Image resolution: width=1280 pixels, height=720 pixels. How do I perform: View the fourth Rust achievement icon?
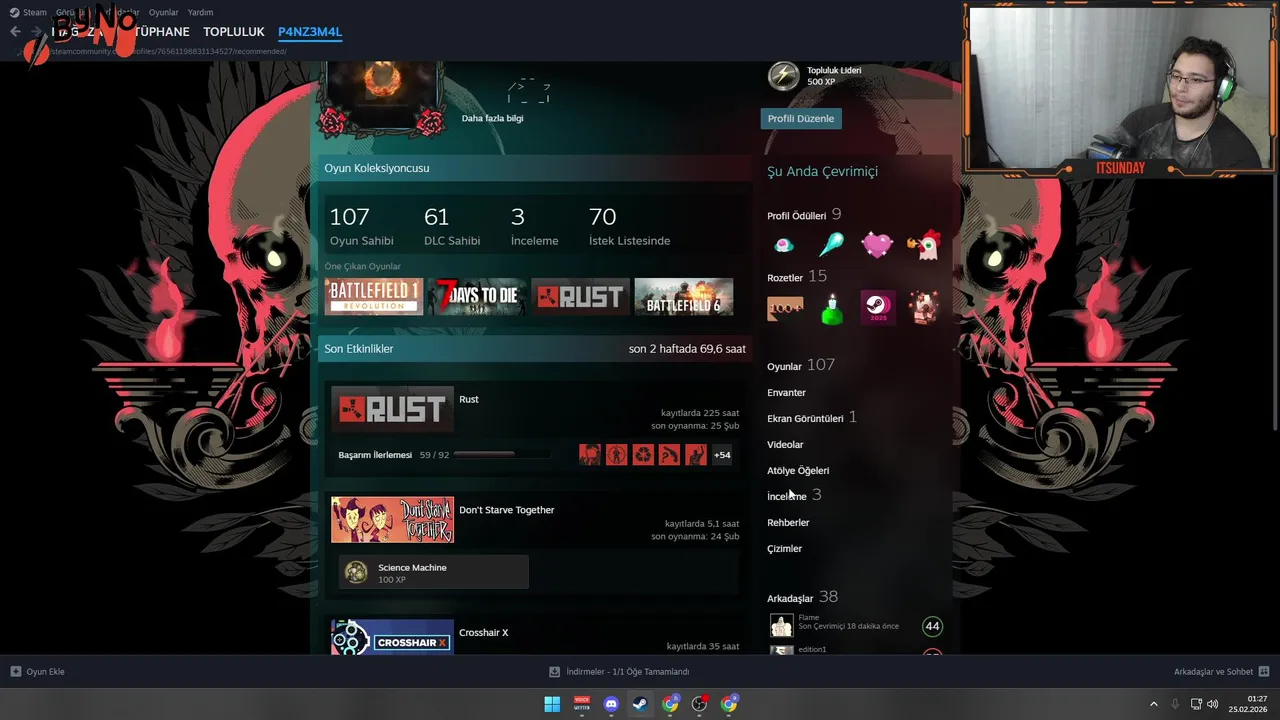[669, 455]
